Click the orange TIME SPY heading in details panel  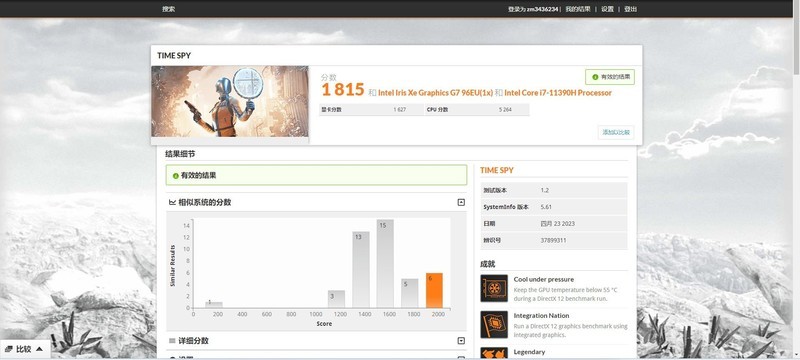click(497, 170)
